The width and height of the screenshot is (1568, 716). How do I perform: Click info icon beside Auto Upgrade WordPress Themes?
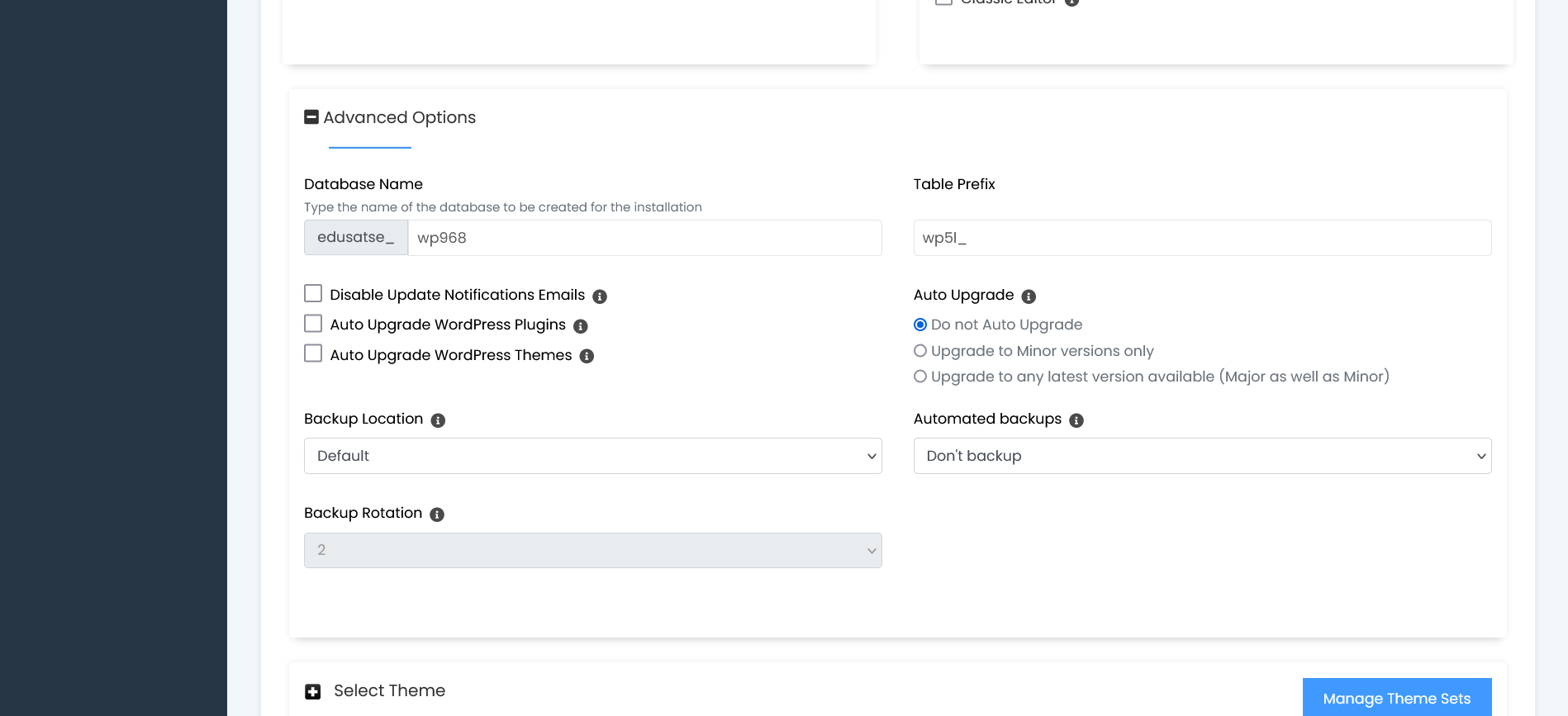click(587, 356)
